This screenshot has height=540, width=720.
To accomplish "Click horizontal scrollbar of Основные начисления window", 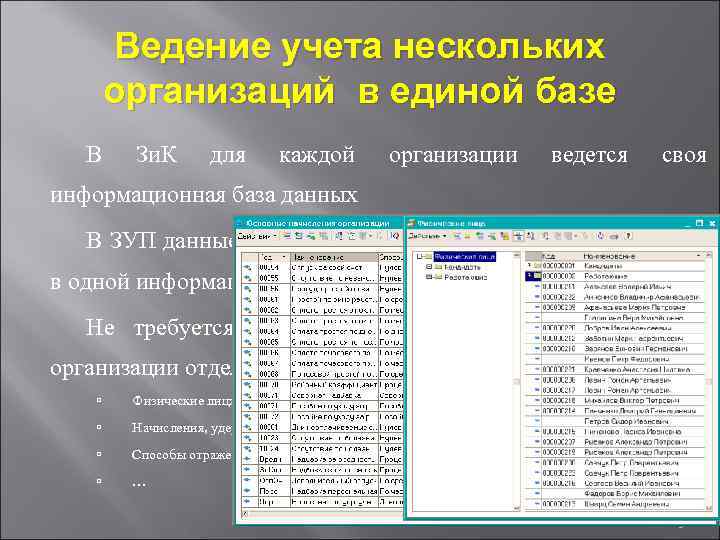I will (321, 514).
